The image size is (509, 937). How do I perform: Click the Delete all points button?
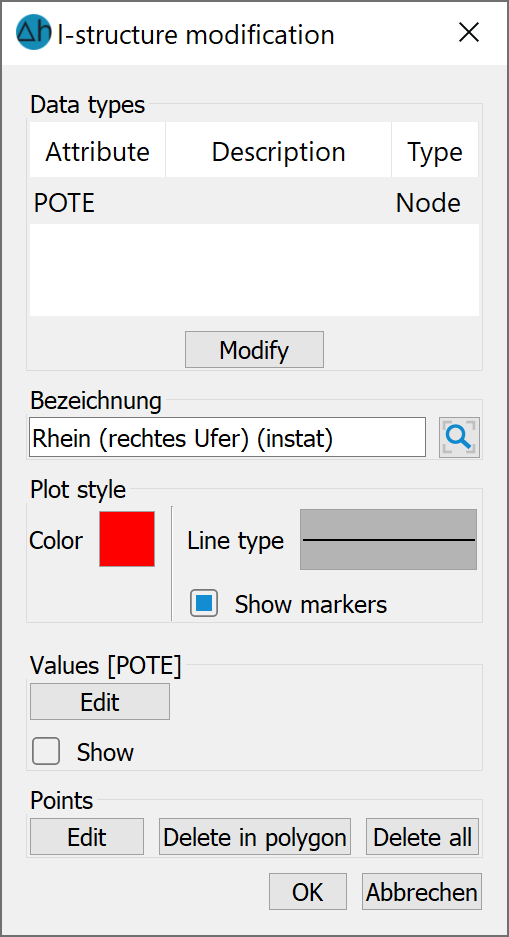tap(422, 837)
